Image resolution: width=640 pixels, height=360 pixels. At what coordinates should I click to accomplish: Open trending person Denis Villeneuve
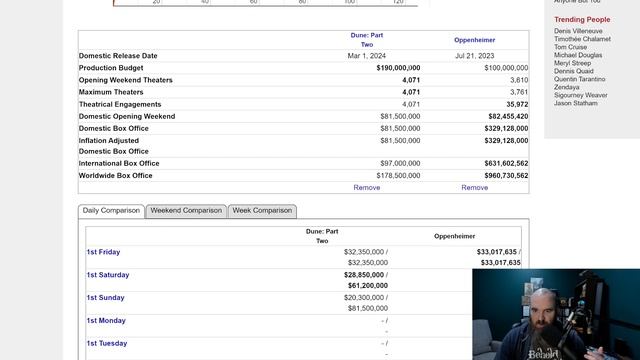tap(578, 31)
